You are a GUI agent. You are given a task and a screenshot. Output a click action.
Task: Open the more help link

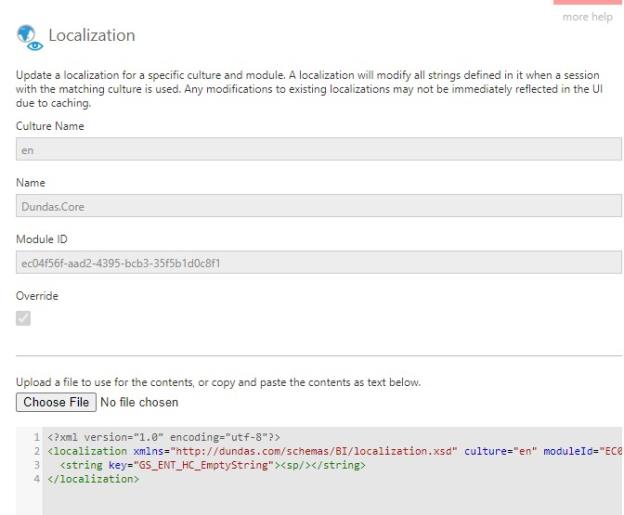[x=588, y=18]
